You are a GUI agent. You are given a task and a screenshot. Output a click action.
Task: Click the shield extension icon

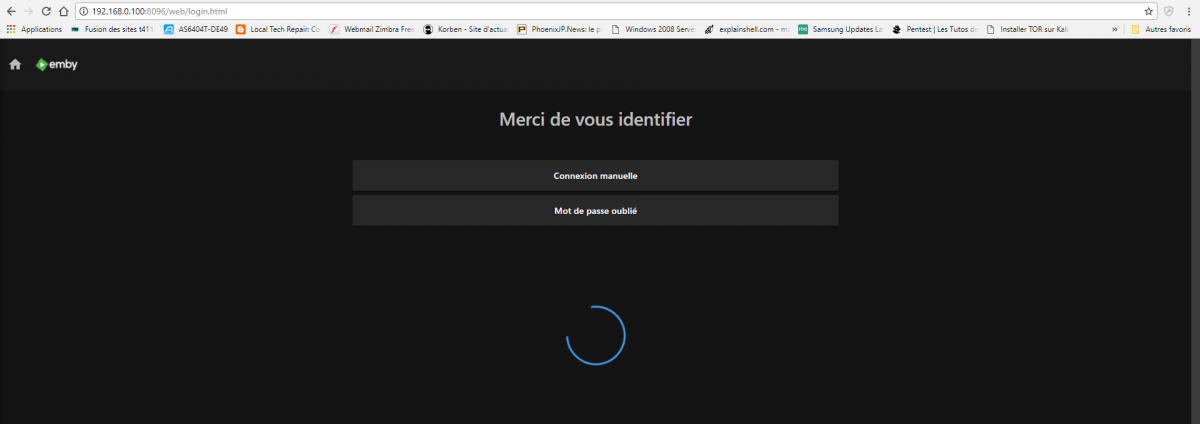(x=1168, y=11)
